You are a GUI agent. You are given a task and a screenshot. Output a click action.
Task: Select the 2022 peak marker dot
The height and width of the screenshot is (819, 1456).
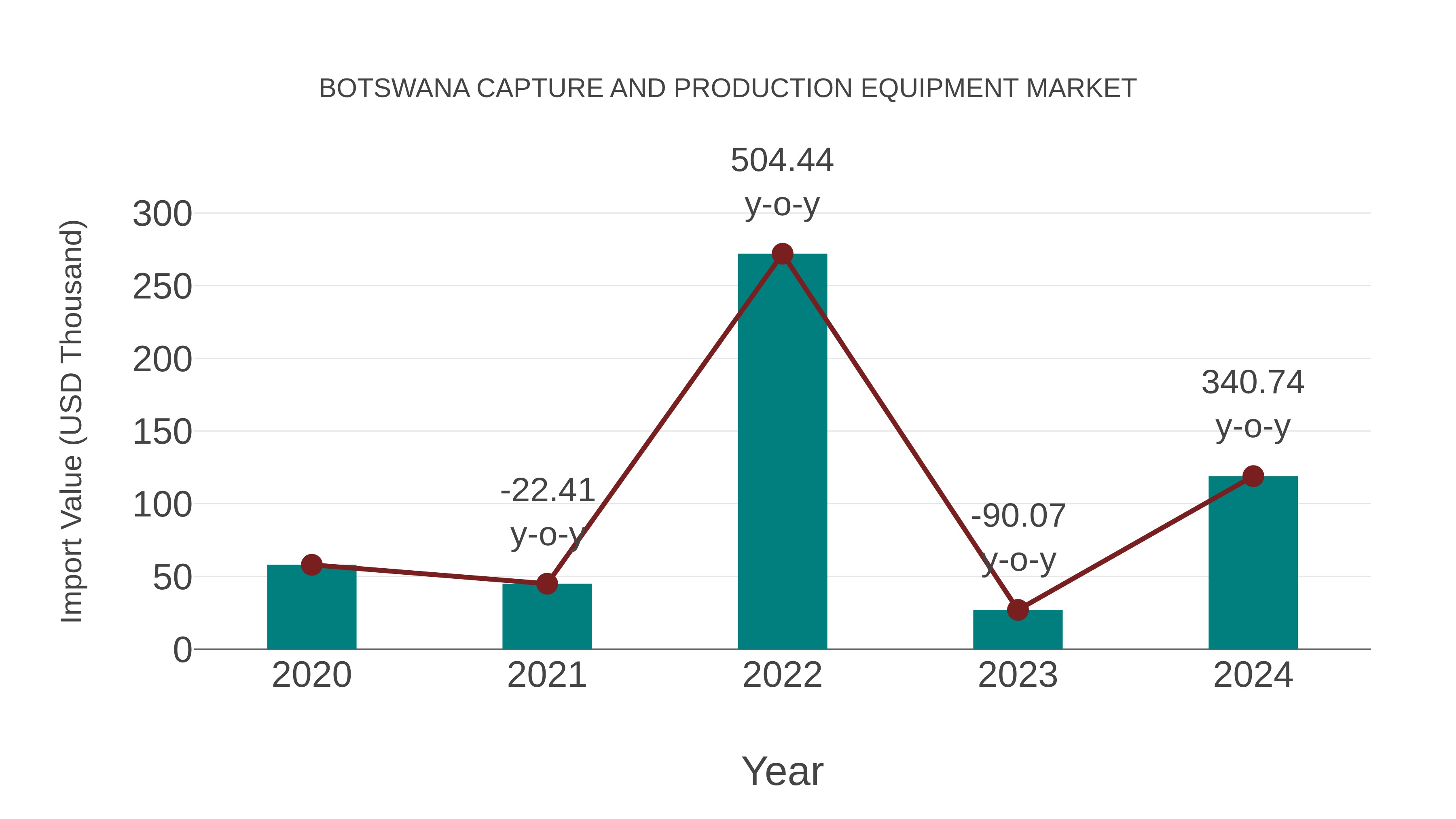pyautogui.click(x=782, y=254)
